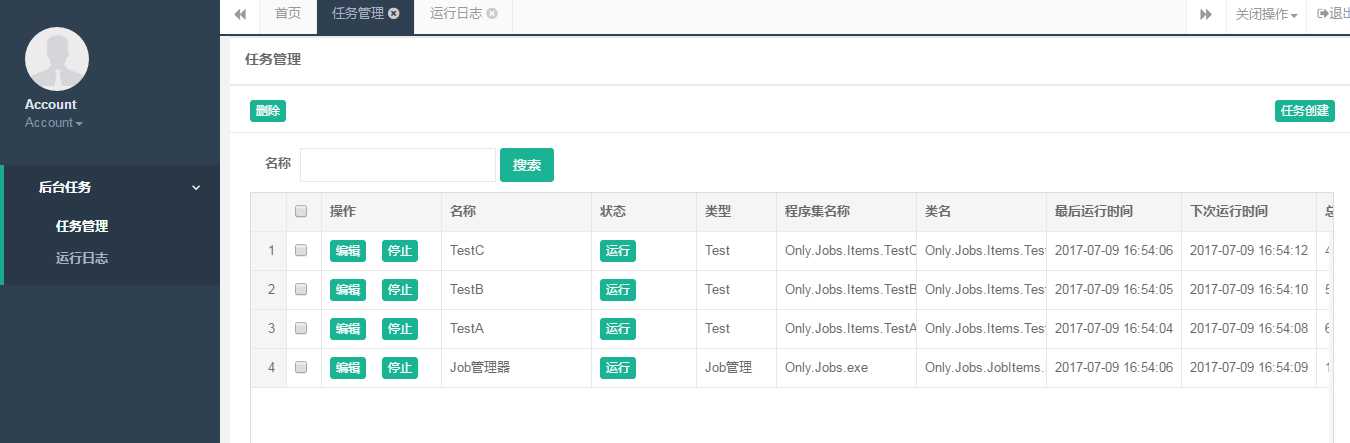Click the user avatar picture
1350x443 pixels.
pos(57,59)
